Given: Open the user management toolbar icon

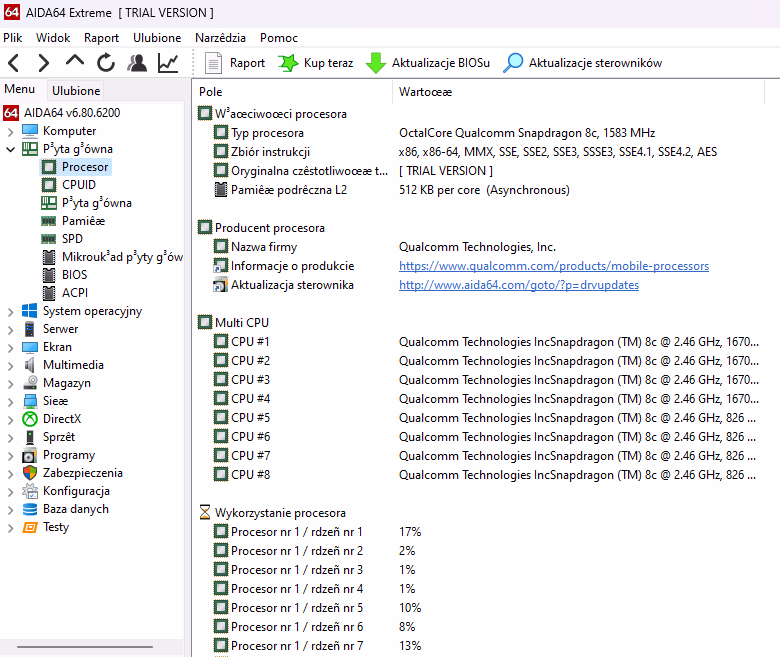Looking at the screenshot, I should click(137, 63).
